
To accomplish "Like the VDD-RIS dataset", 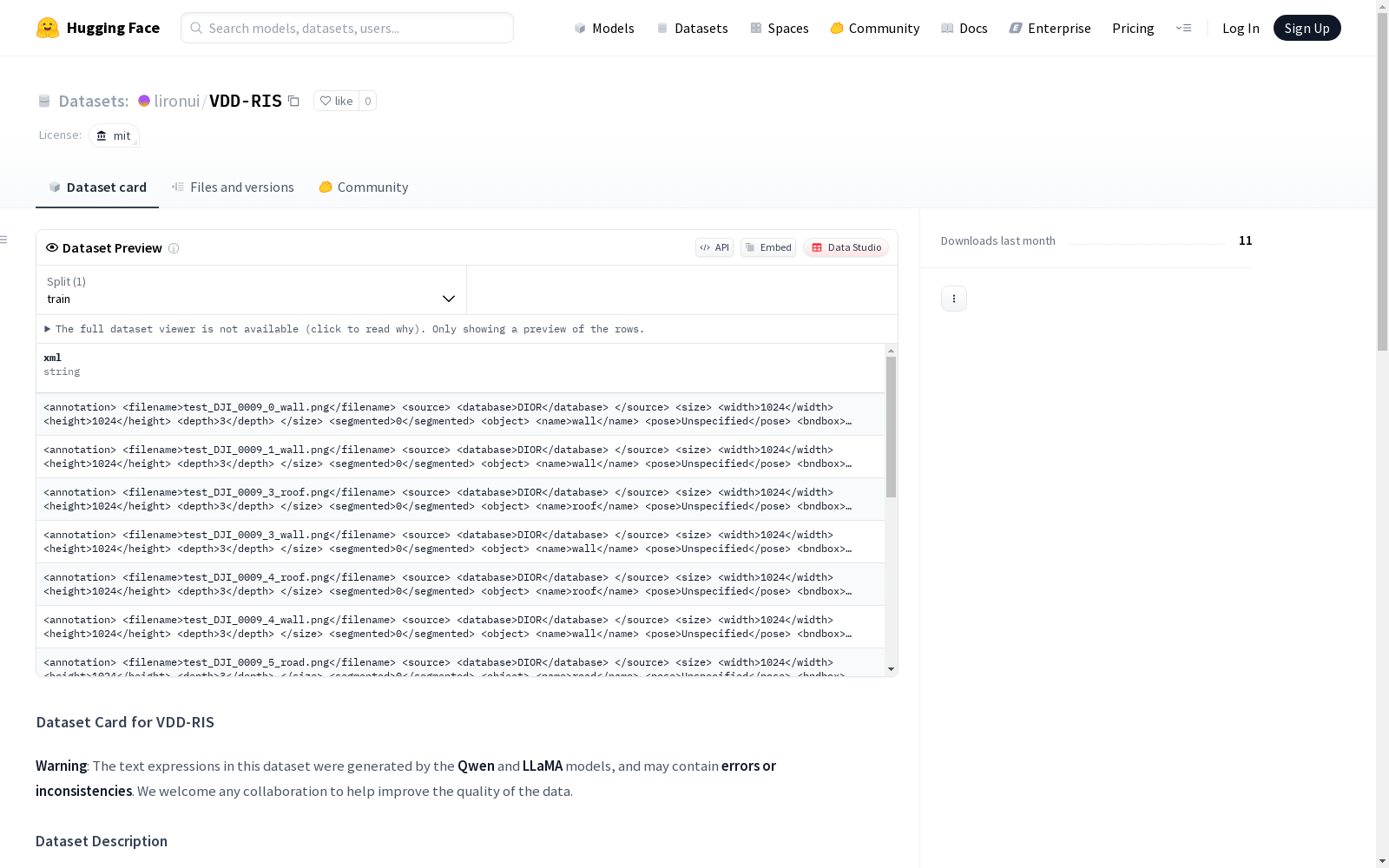I will click(336, 101).
